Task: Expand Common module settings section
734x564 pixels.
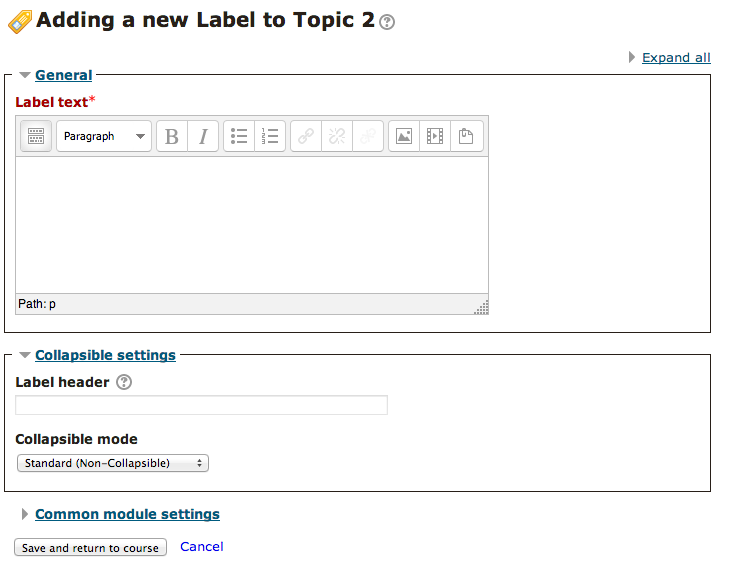Action: tap(127, 514)
